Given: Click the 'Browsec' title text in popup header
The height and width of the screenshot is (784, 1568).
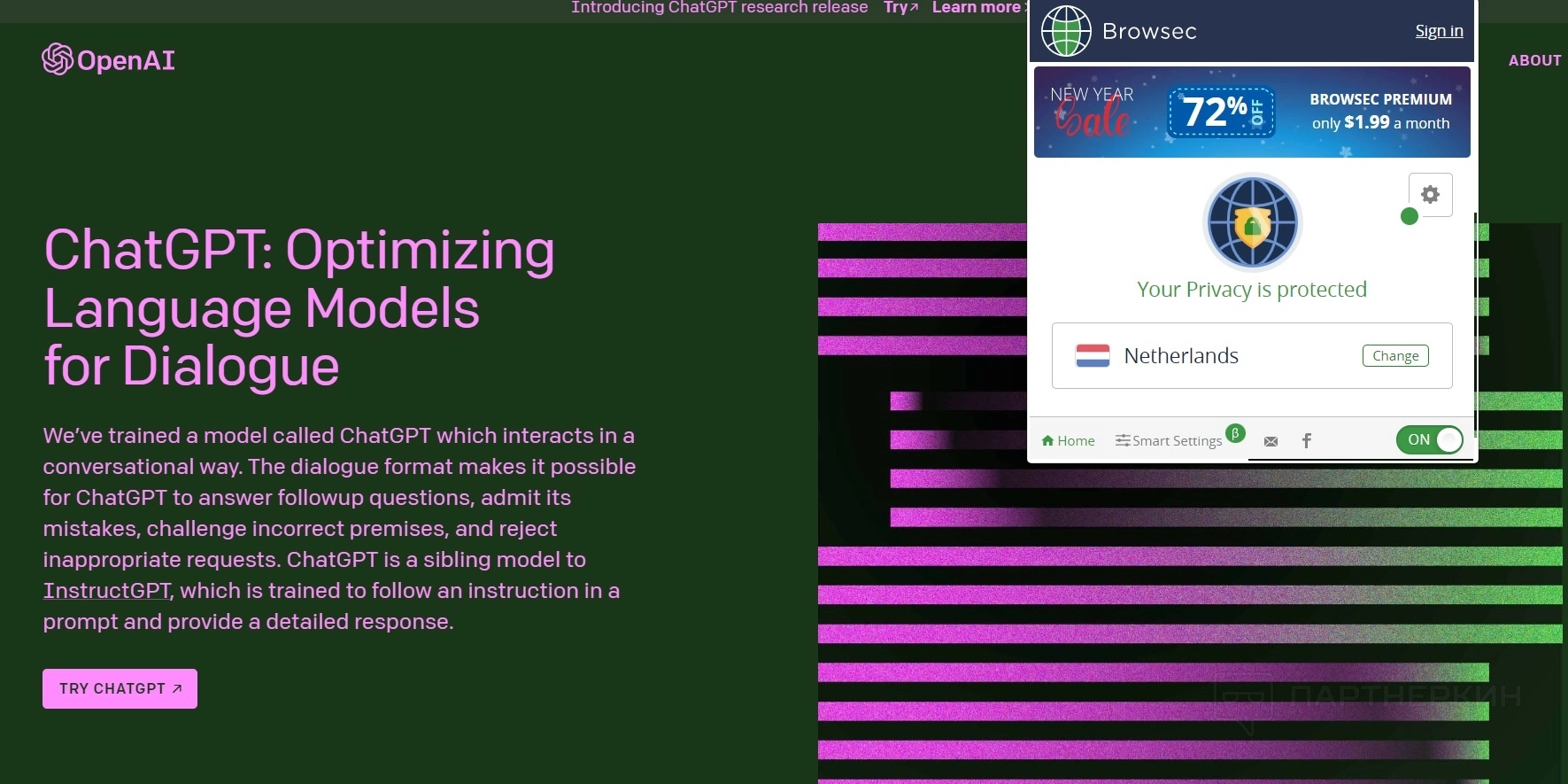Looking at the screenshot, I should (x=1149, y=31).
